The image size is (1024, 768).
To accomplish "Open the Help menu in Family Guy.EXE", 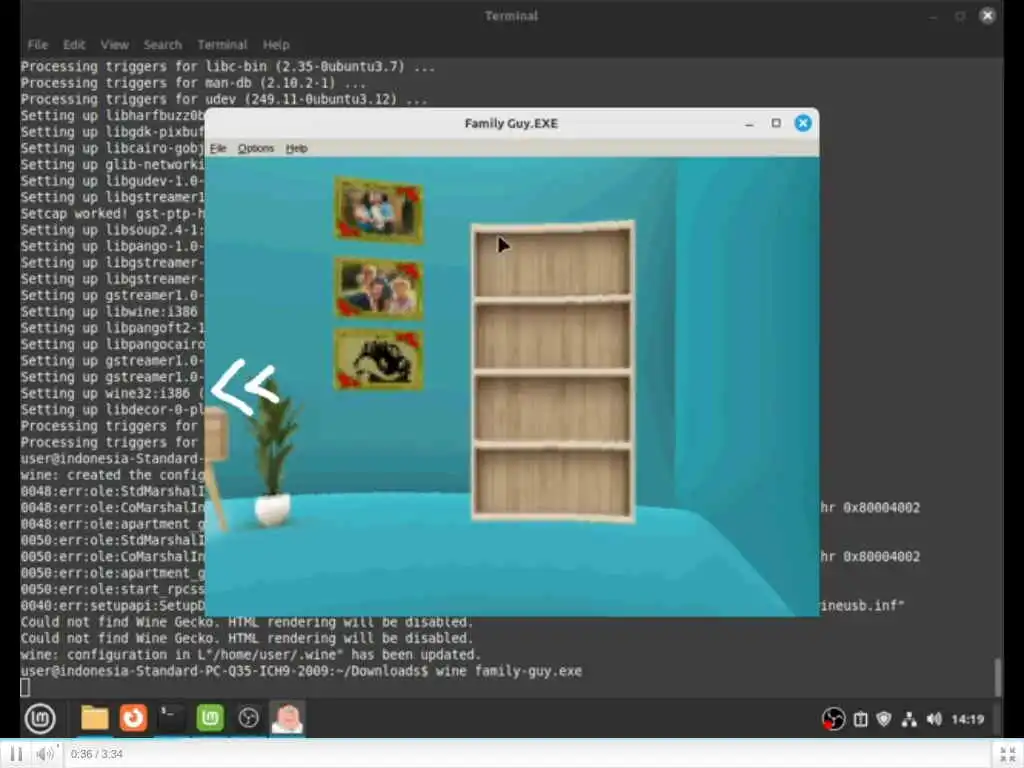I will 296,148.
